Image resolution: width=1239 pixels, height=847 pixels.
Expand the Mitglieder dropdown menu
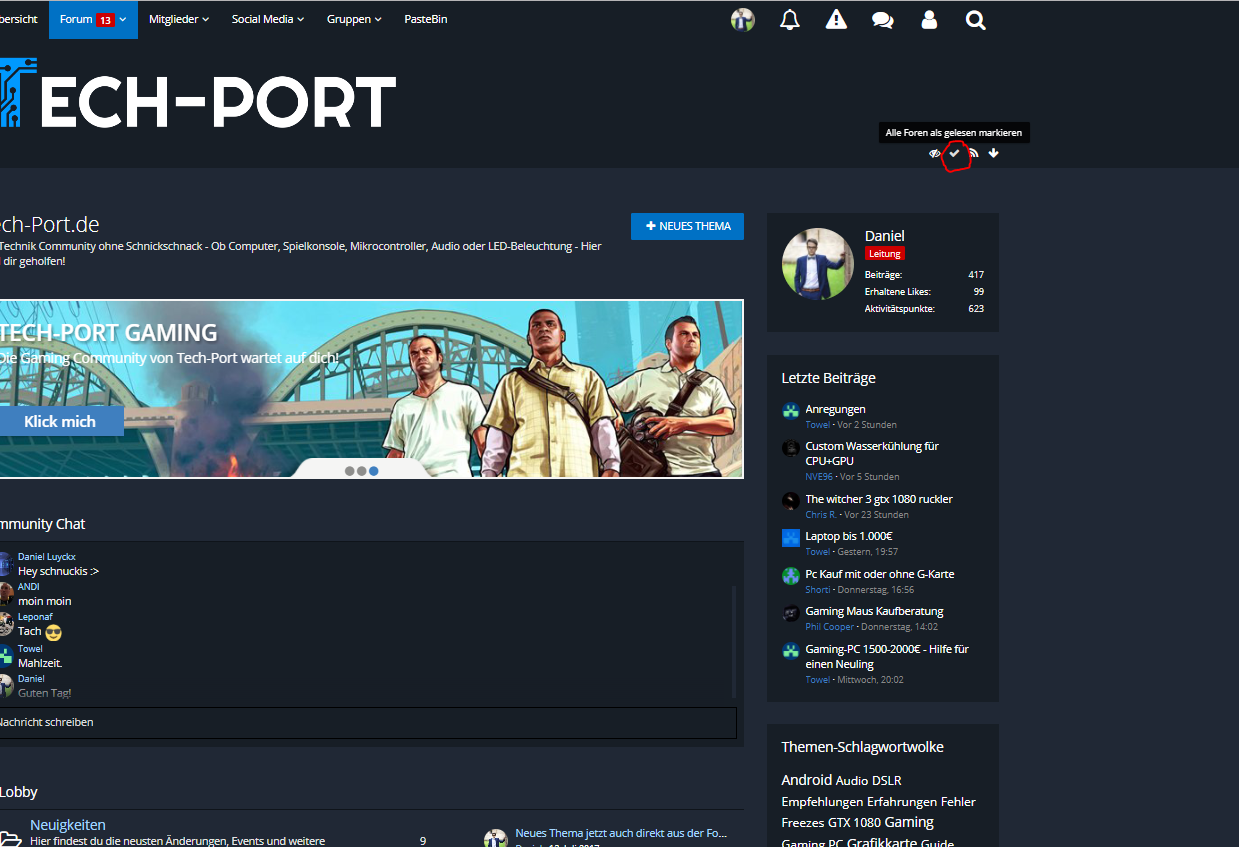point(179,19)
